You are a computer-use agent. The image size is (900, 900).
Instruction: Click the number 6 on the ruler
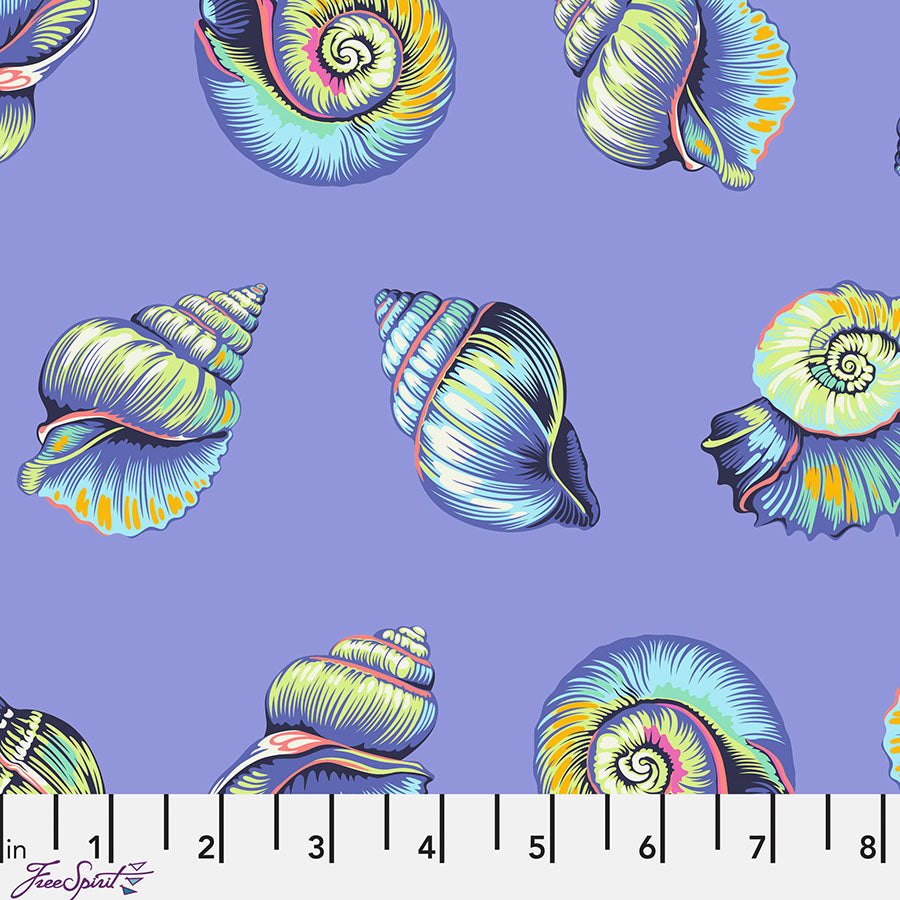[647, 848]
